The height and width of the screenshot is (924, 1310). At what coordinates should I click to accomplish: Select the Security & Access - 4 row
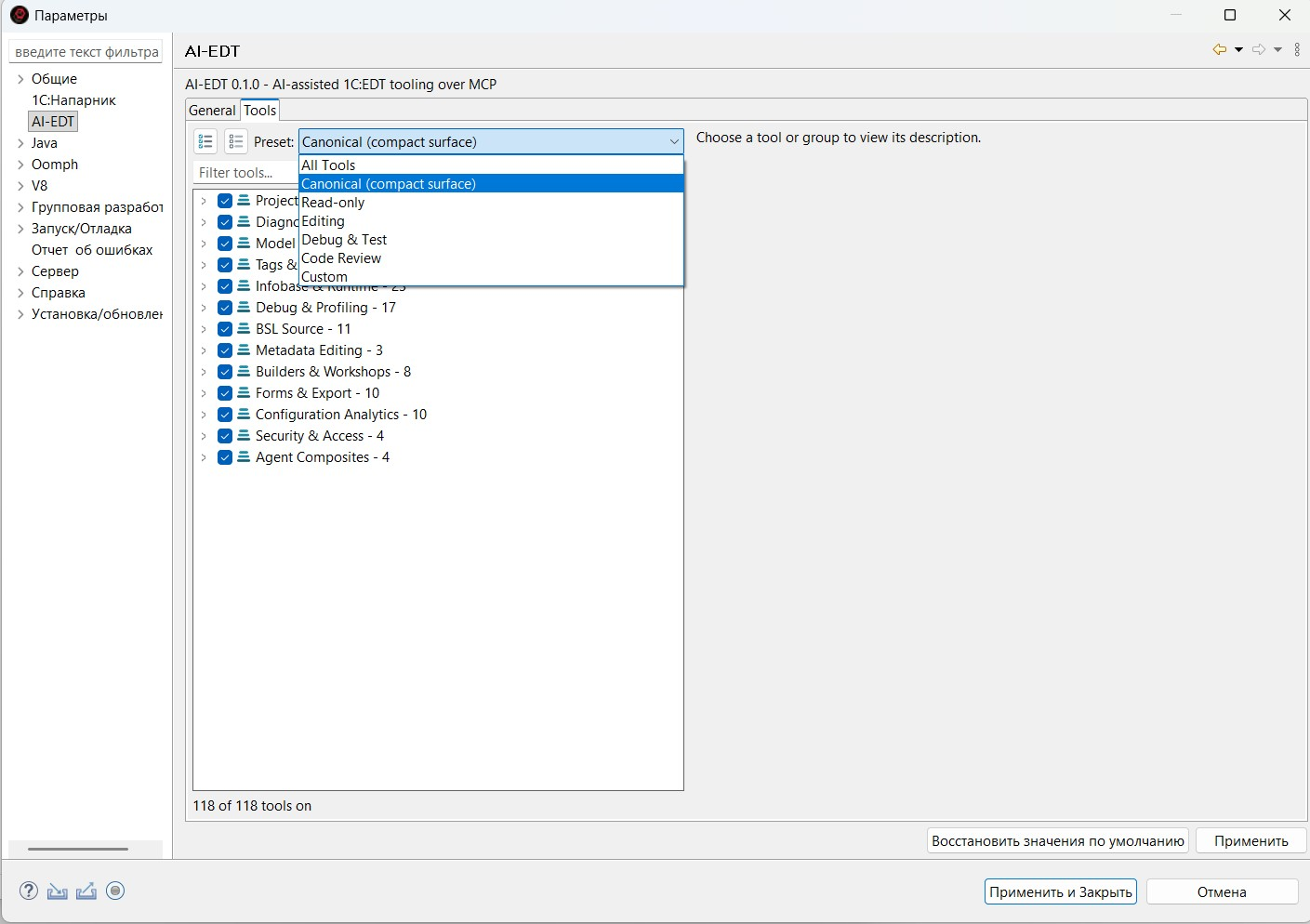pyautogui.click(x=320, y=436)
